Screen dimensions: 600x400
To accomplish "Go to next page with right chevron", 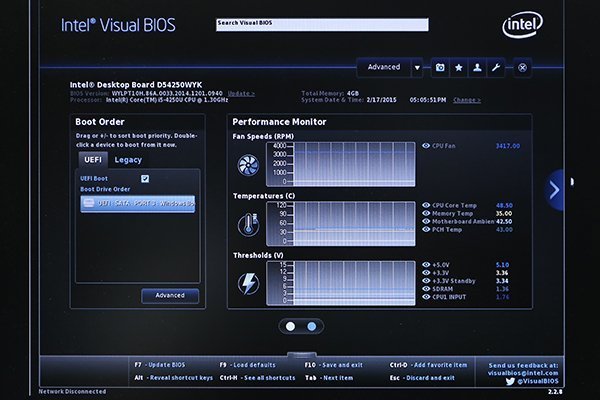I will tap(553, 188).
